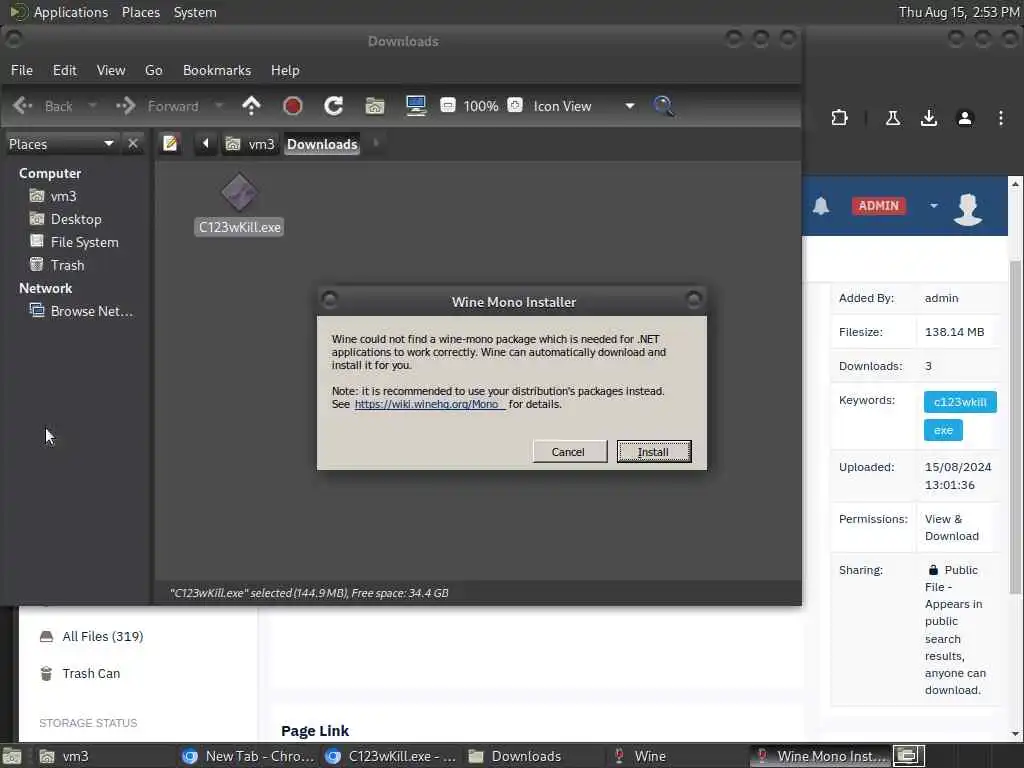Screen dimensions: 1024x768
Task: Expand Forward history dropdown arrow
Action: 219,106
